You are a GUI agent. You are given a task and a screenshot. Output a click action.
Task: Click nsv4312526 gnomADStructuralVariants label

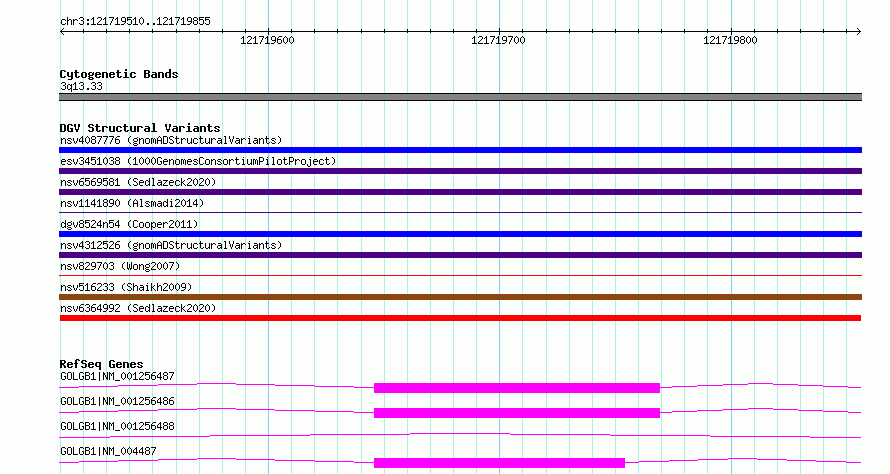(x=171, y=245)
